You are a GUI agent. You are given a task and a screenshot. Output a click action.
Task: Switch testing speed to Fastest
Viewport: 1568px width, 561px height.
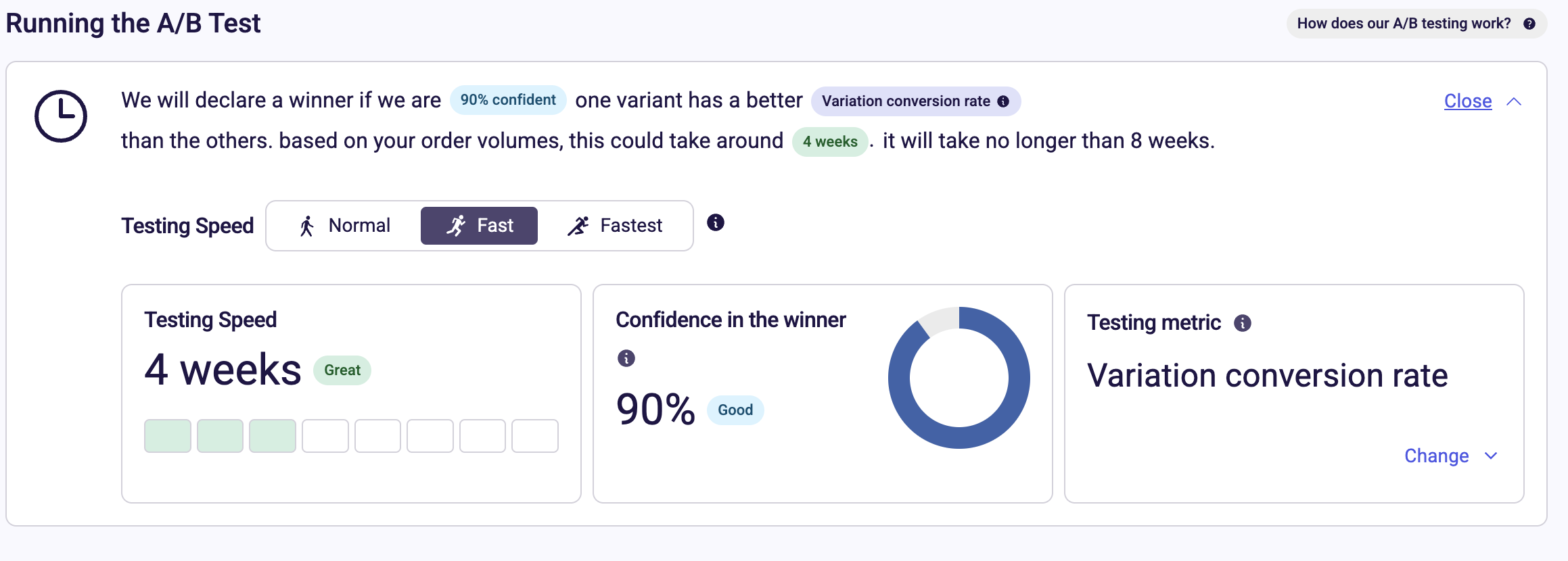616,226
